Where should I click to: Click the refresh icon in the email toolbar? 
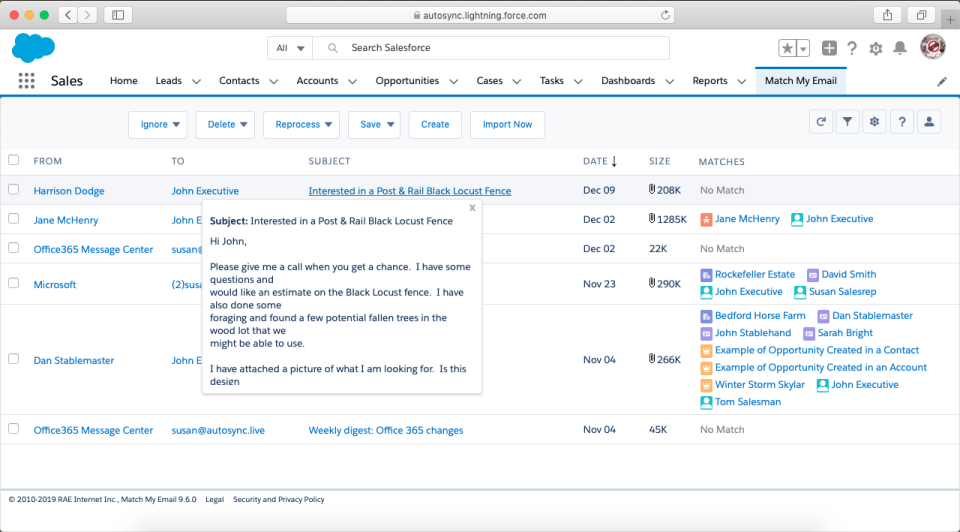point(821,122)
